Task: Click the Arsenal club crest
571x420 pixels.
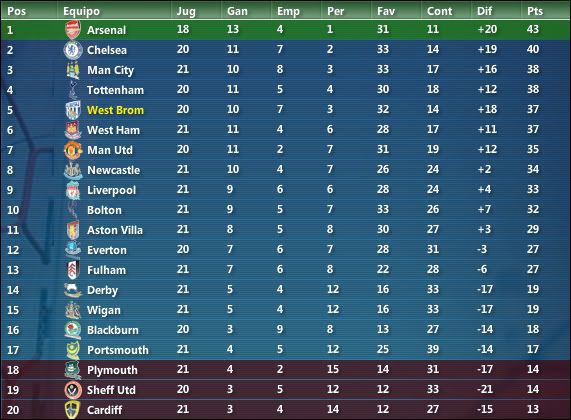Action: coord(73,30)
